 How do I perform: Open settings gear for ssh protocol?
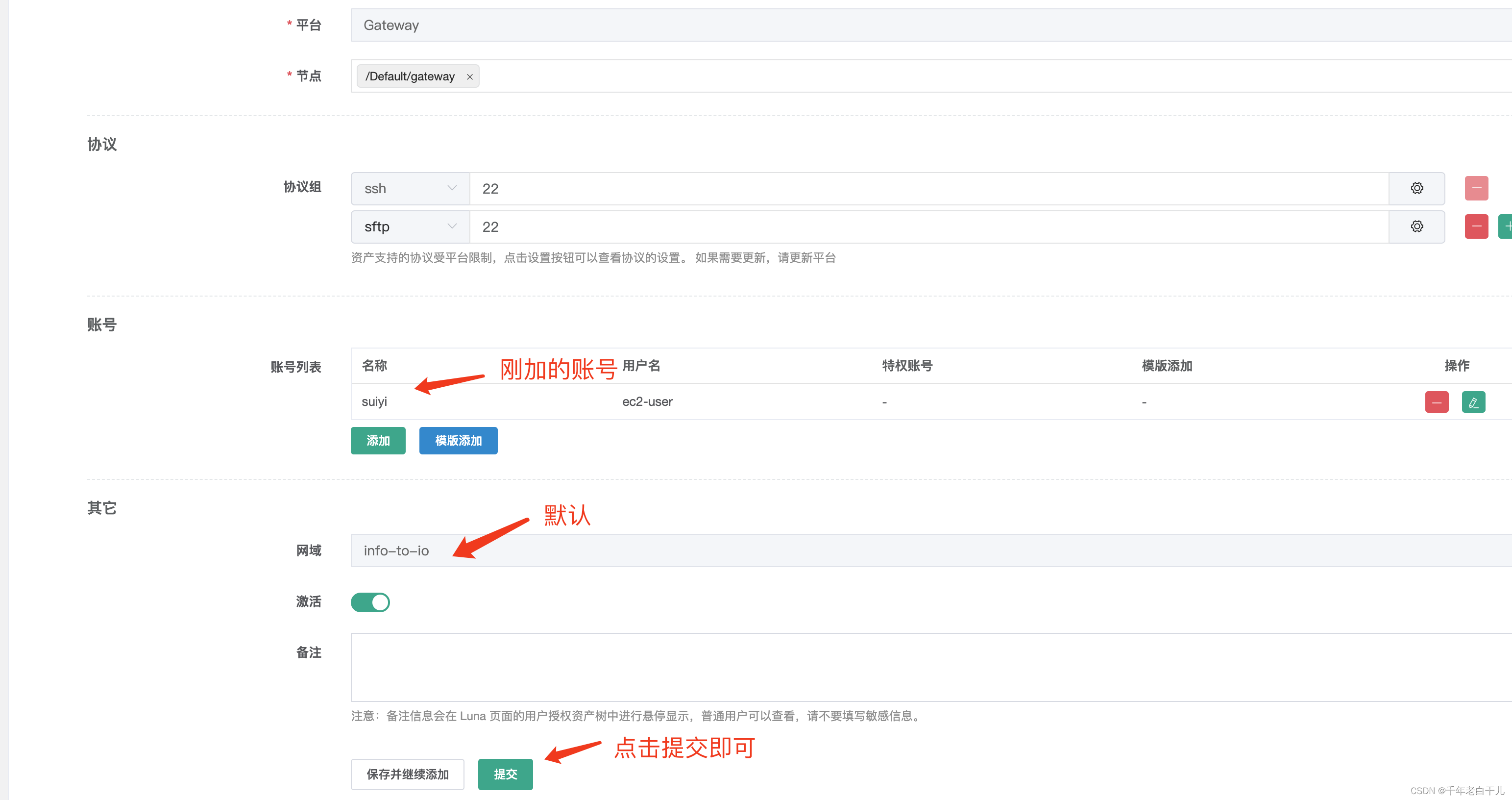pos(1416,189)
